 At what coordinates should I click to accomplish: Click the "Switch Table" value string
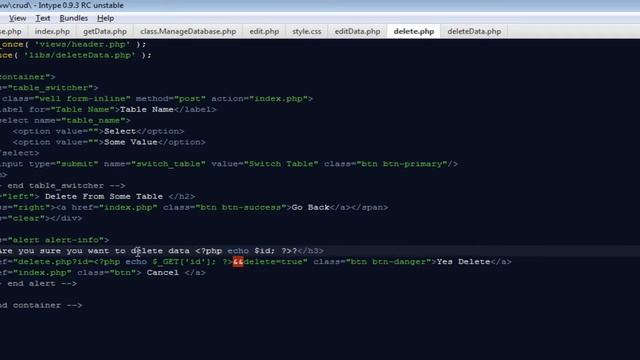(x=281, y=164)
